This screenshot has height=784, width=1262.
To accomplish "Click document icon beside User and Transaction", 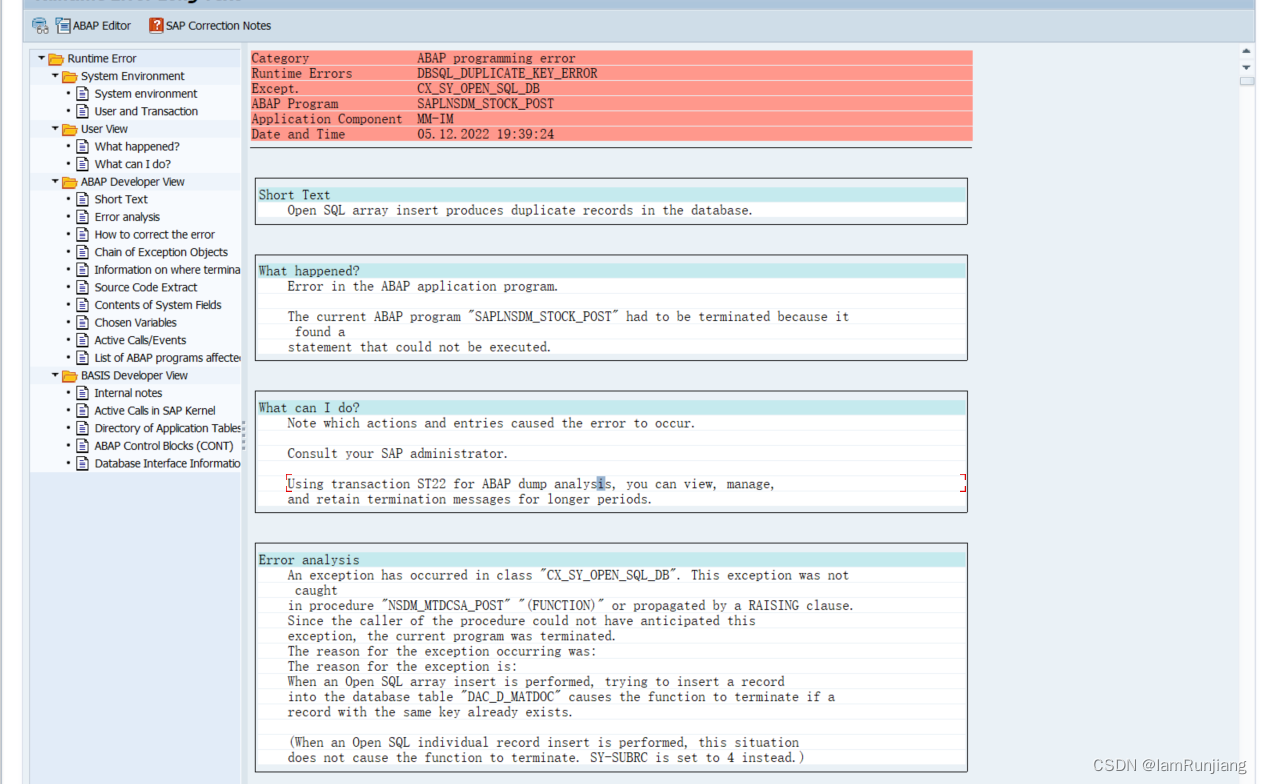I will [83, 111].
